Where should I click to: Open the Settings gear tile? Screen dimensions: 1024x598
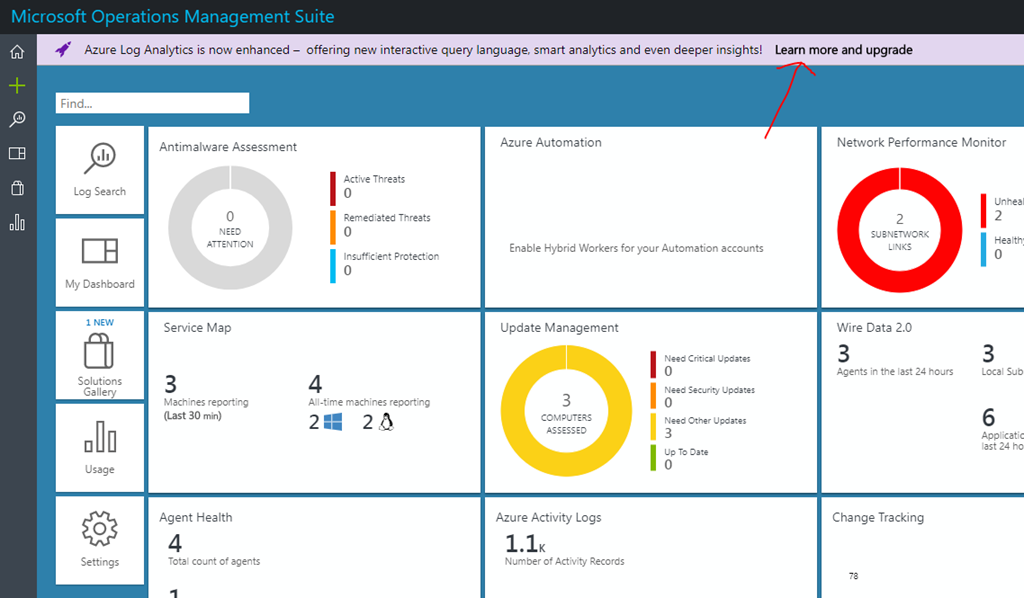[x=100, y=539]
